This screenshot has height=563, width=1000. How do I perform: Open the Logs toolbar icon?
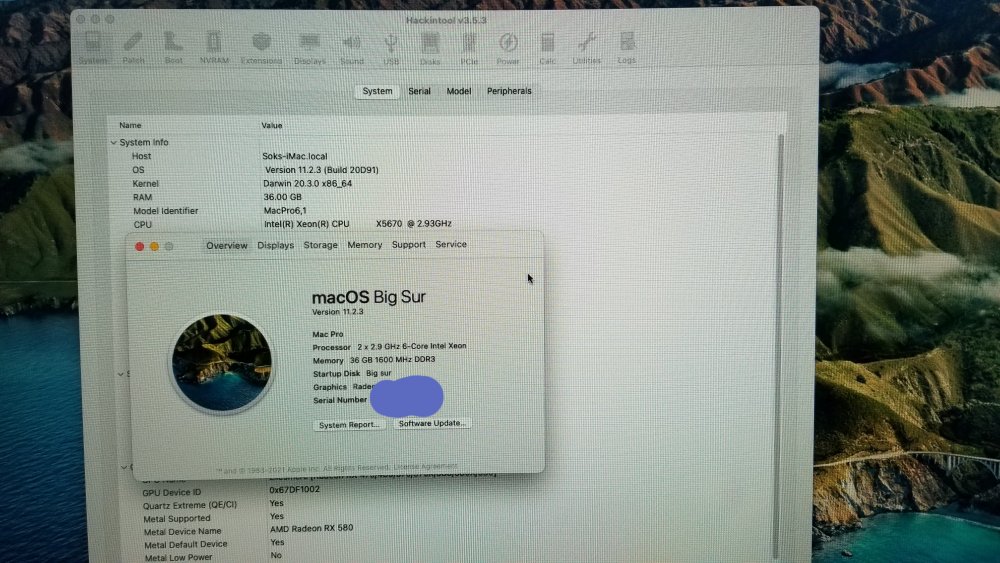(626, 48)
